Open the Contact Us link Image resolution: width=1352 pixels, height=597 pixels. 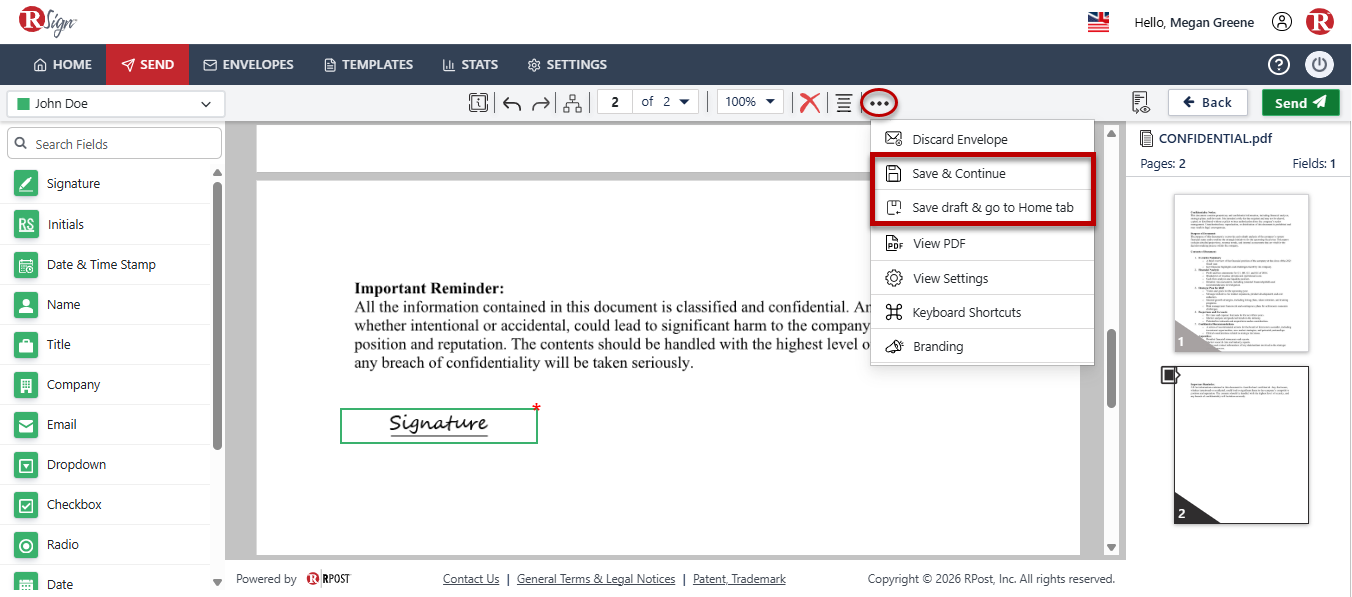click(471, 579)
